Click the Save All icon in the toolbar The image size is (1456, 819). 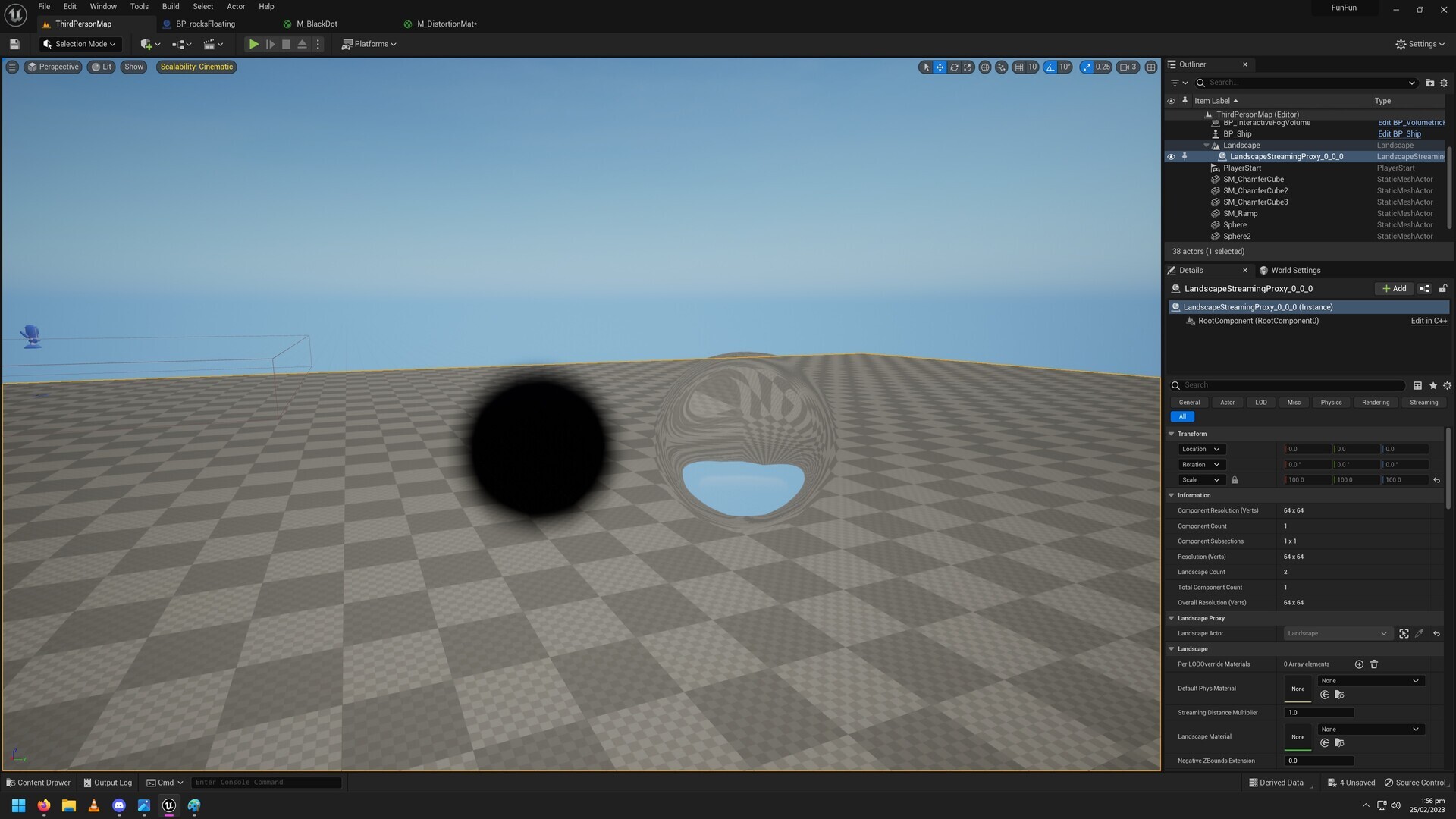14,43
